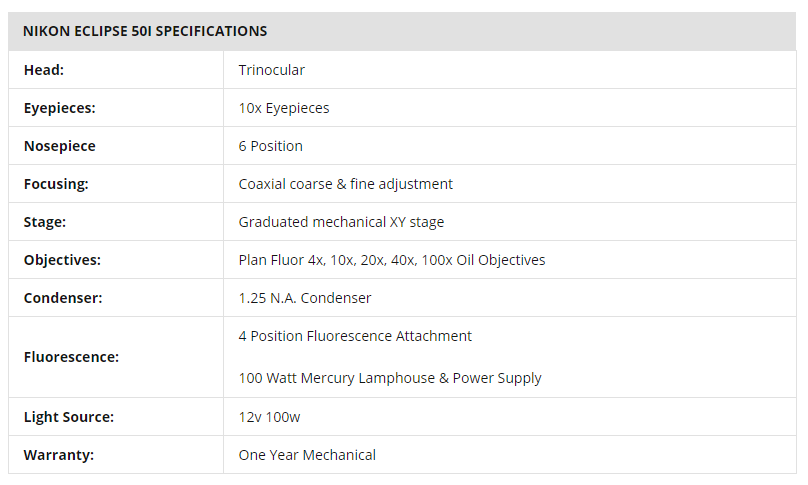808x485 pixels.
Task: Click Coaxial coarse & fine adjustment text
Action: click(x=346, y=184)
